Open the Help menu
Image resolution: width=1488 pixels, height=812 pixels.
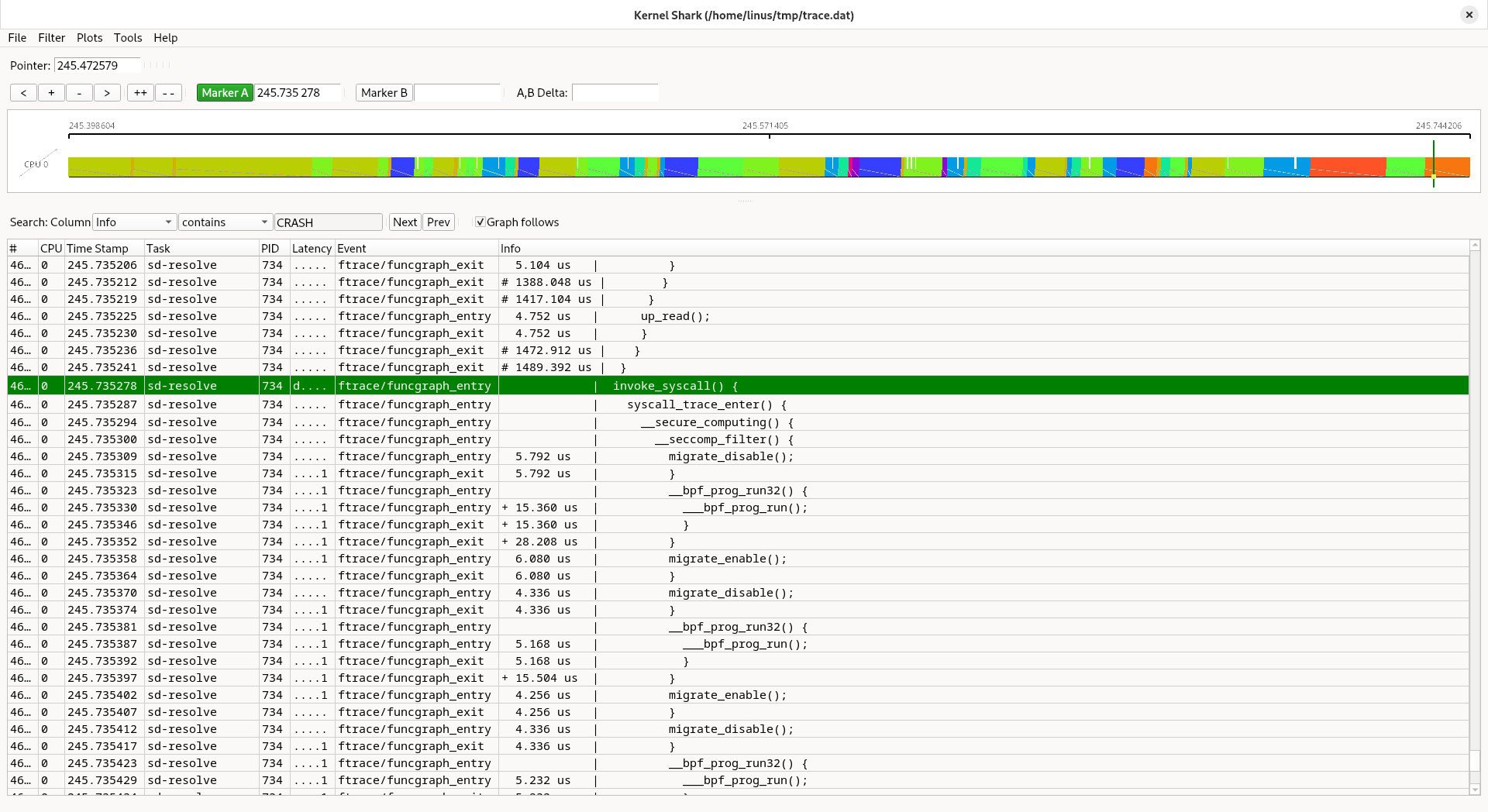(x=166, y=38)
